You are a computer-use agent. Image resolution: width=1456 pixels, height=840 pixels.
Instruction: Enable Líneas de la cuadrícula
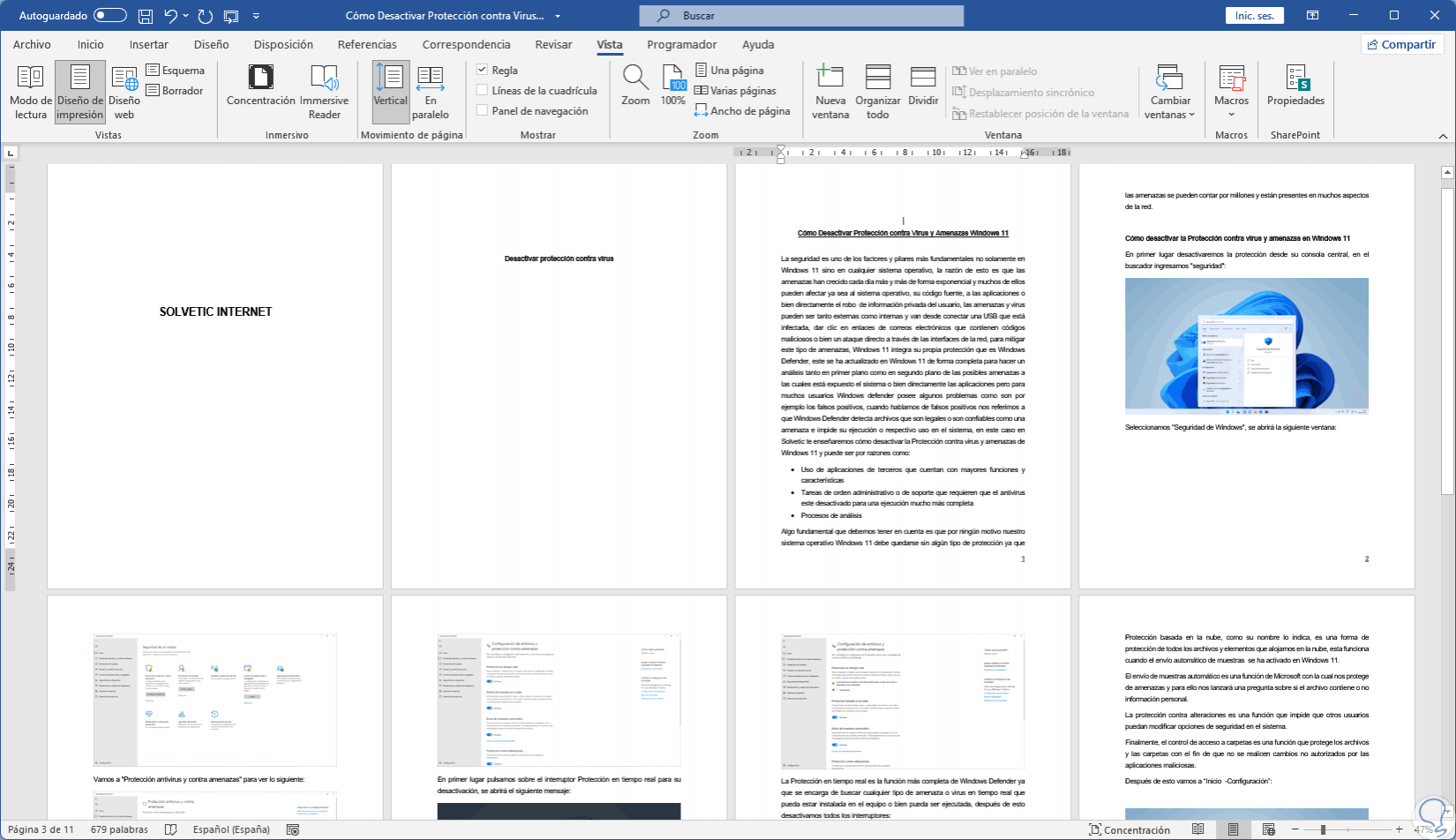[x=482, y=90]
